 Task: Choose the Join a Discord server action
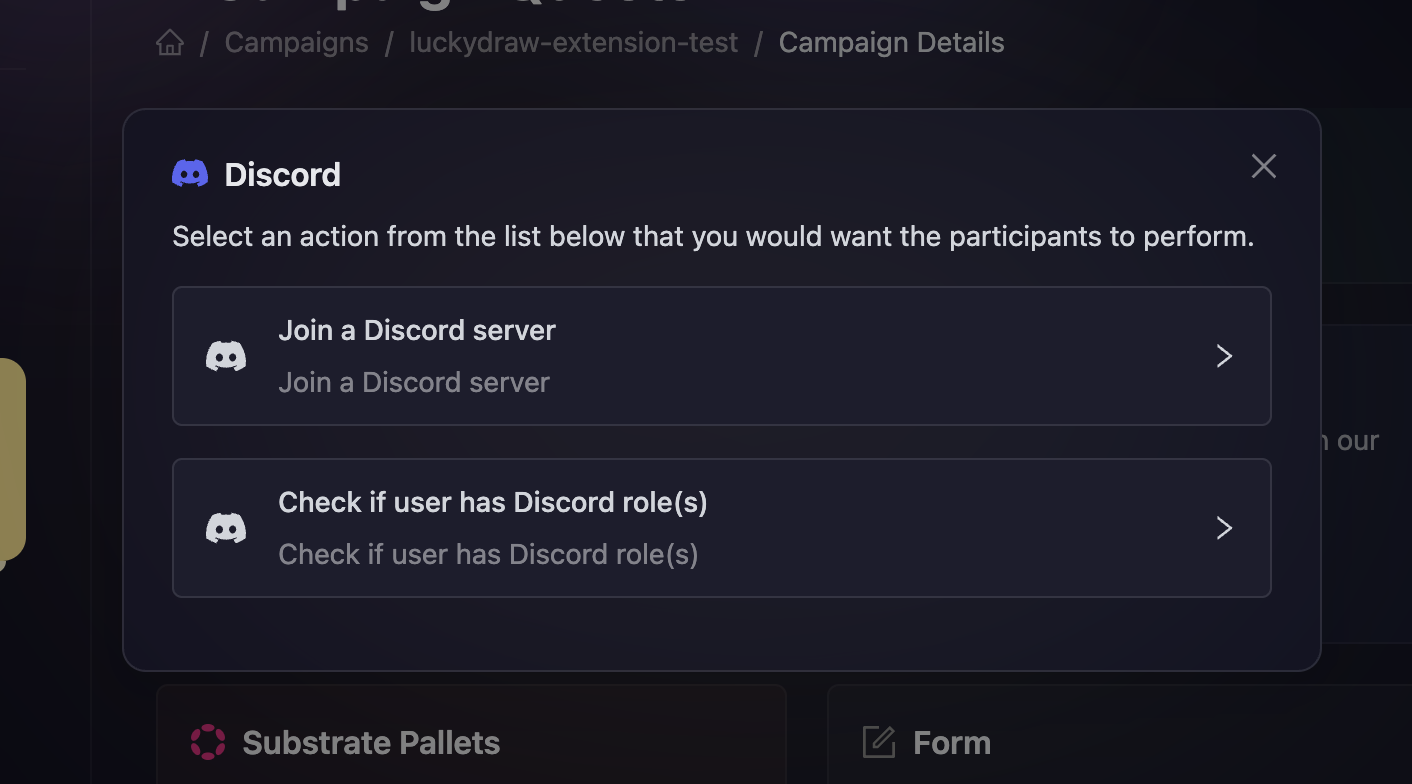[722, 356]
